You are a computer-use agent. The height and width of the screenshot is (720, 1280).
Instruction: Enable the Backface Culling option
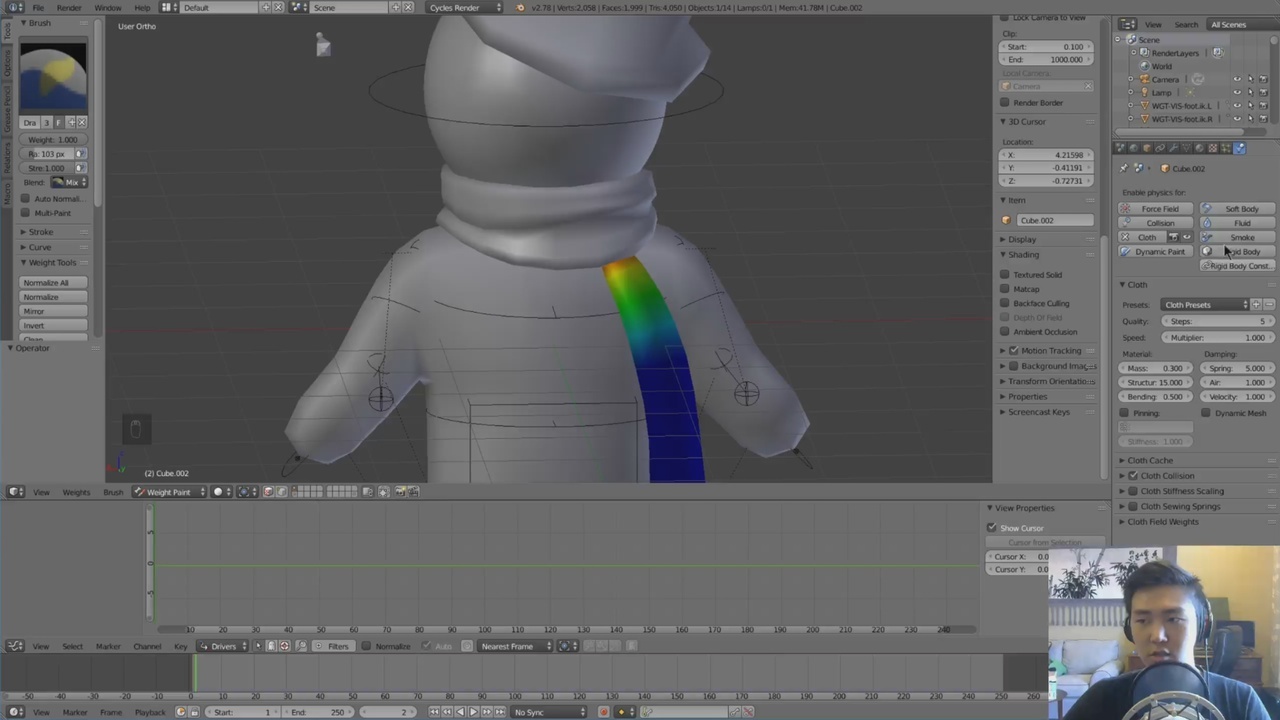pos(1005,303)
